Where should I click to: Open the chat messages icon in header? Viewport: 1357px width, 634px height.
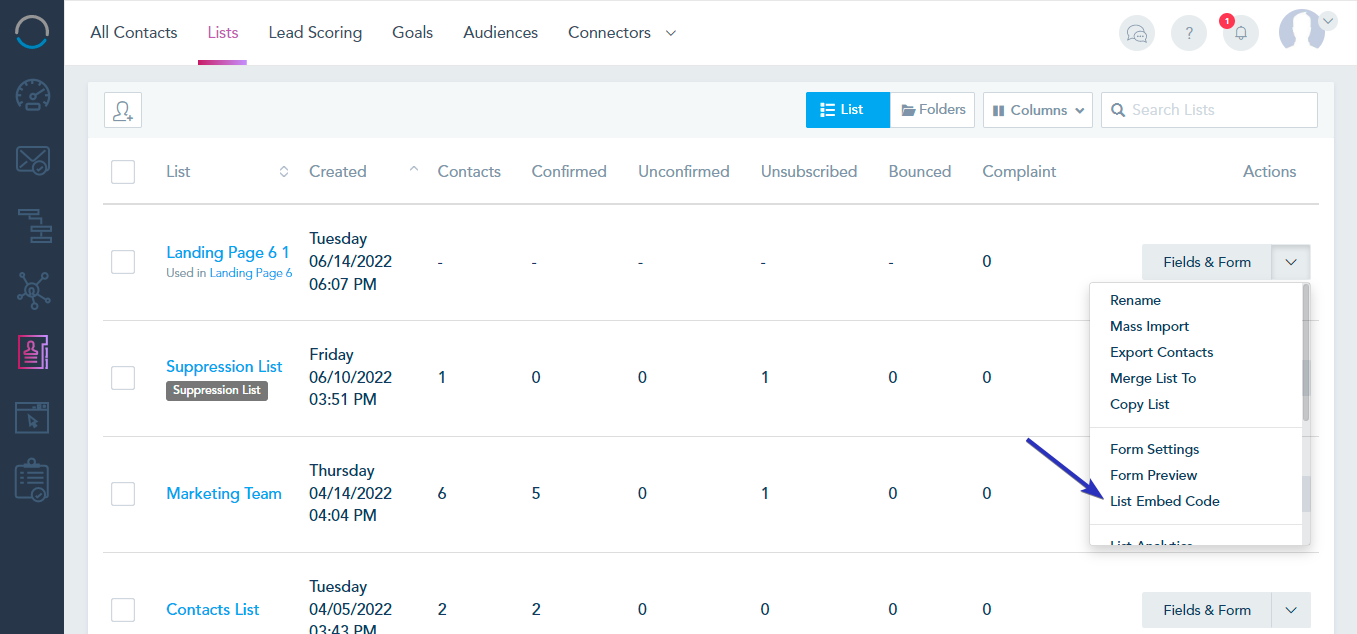(x=1137, y=33)
